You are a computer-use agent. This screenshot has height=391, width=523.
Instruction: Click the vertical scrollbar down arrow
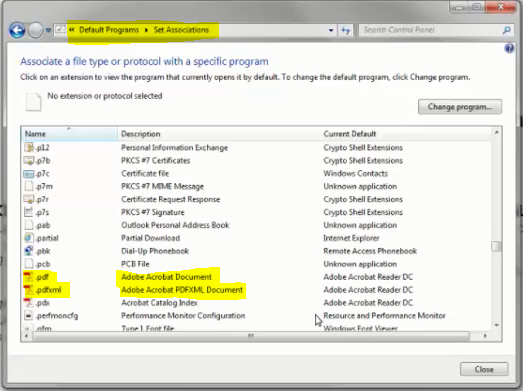tap(496, 325)
